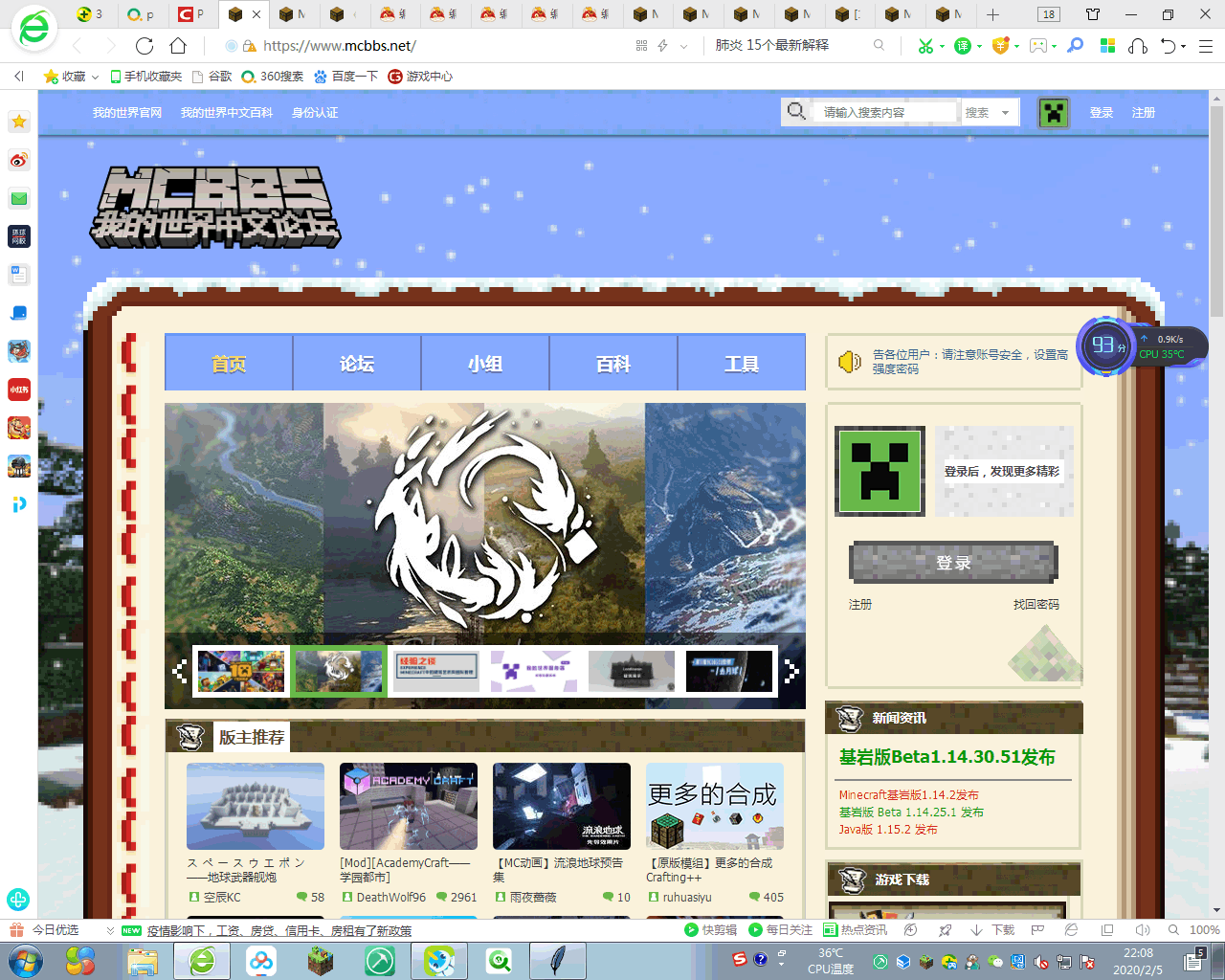Expand the 收藏 favorites dropdown arrow

tap(95, 77)
